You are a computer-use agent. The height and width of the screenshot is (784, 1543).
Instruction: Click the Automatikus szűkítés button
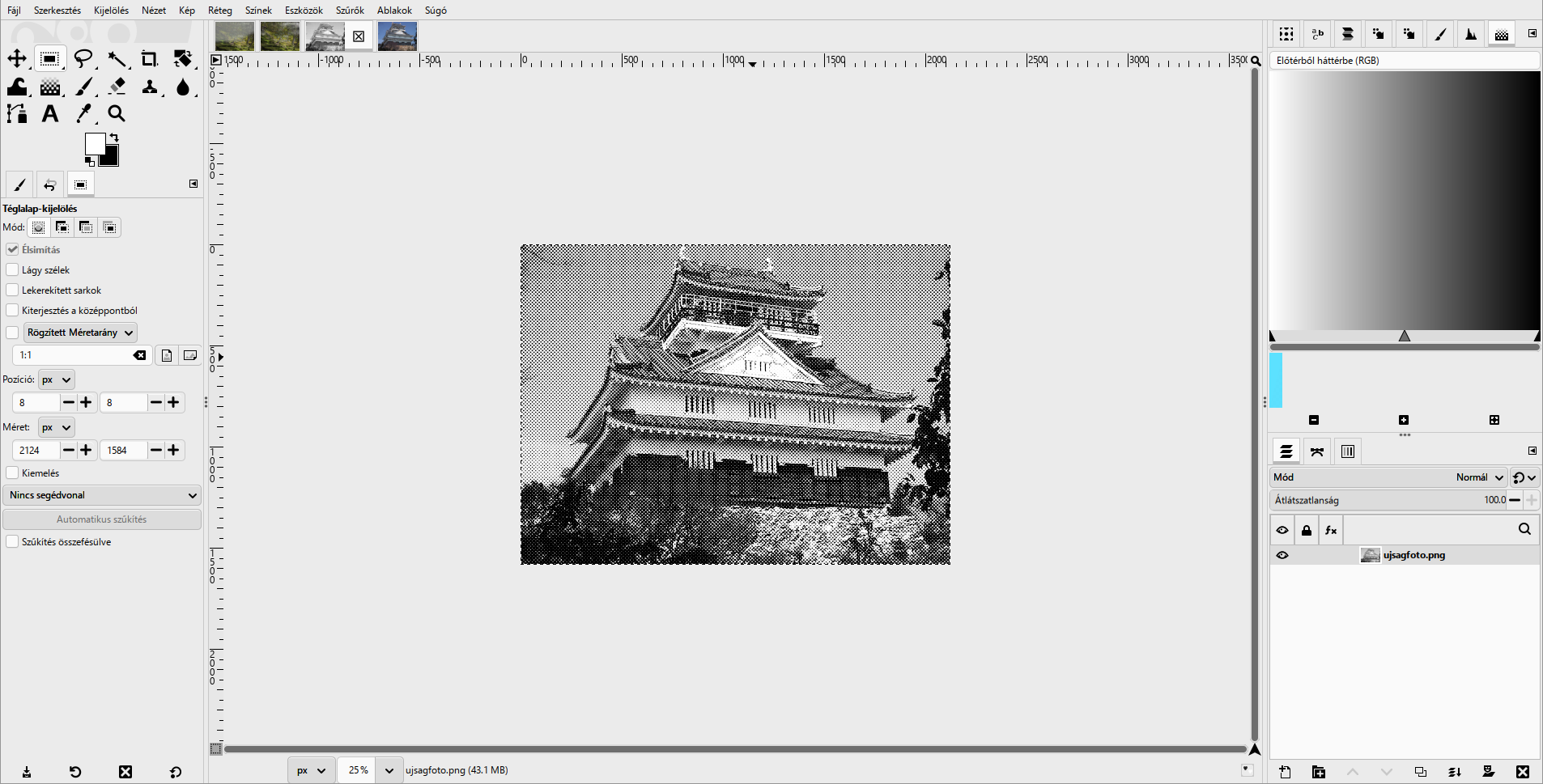102,519
